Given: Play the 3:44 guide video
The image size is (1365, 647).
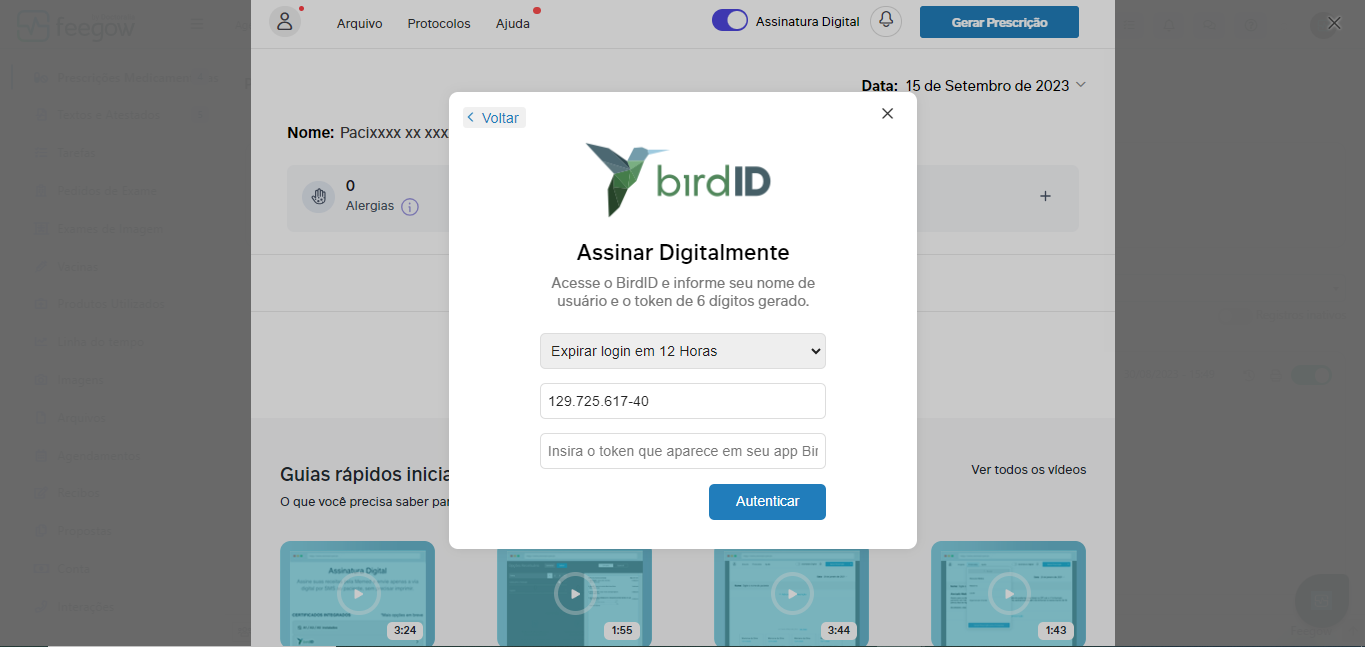Looking at the screenshot, I should [791, 594].
